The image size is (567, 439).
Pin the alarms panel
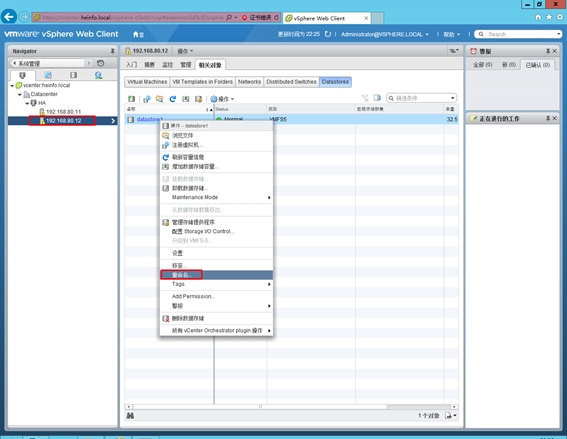548,51
